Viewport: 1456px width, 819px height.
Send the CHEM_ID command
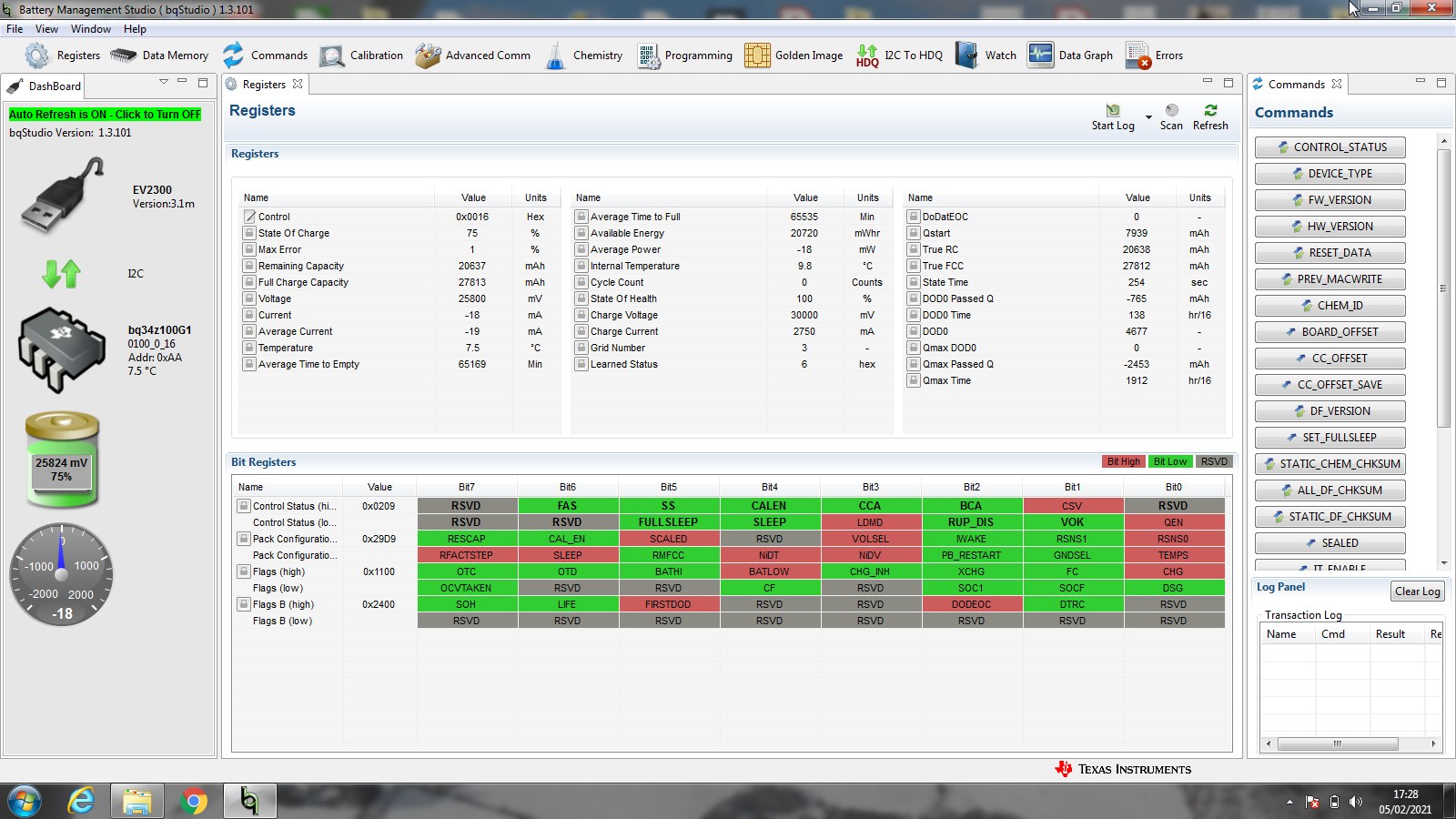[1330, 306]
